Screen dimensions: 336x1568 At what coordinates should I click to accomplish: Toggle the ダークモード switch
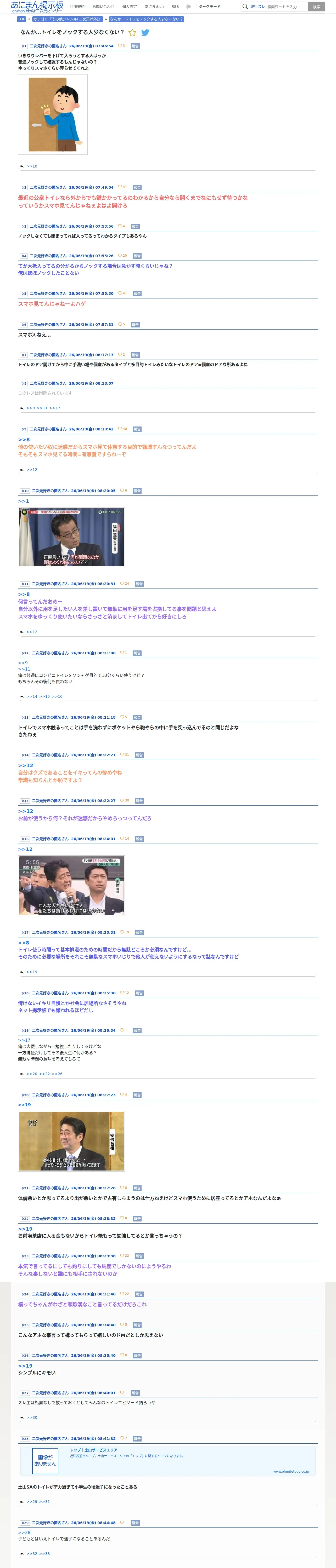(x=192, y=7)
